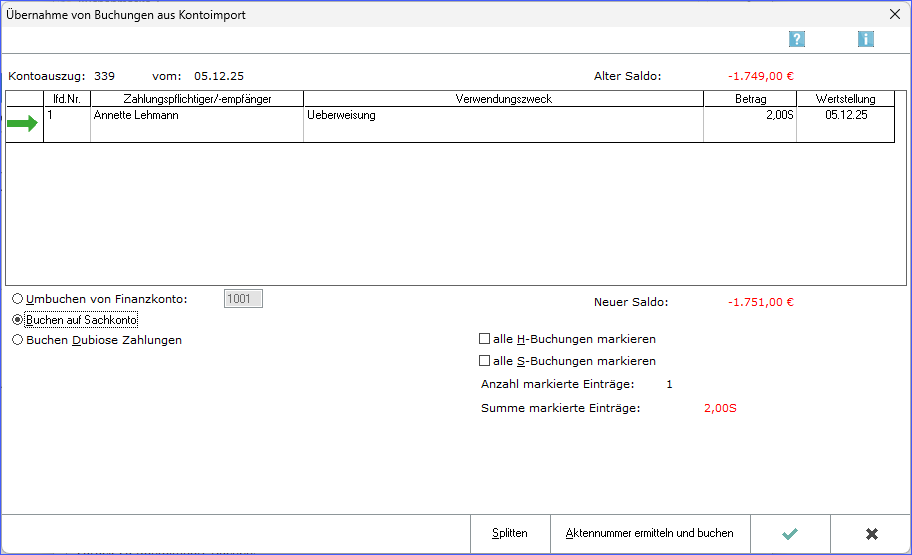Image resolution: width=912 pixels, height=555 pixels.
Task: Click the row number 1 cell
Action: tap(67, 124)
